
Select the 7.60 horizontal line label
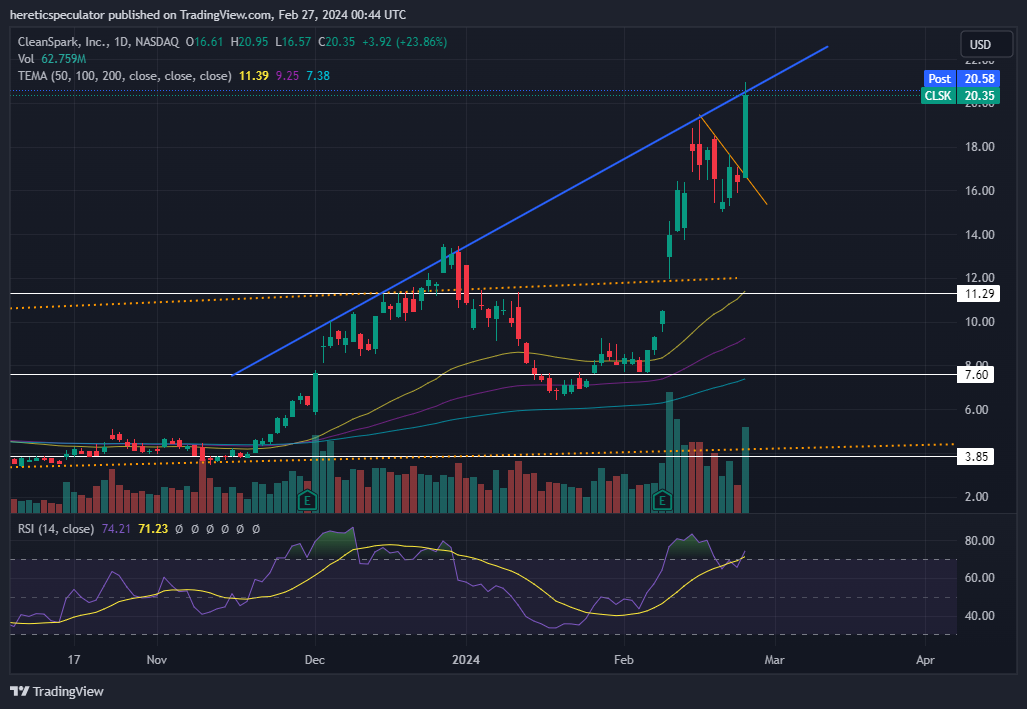click(x=976, y=375)
